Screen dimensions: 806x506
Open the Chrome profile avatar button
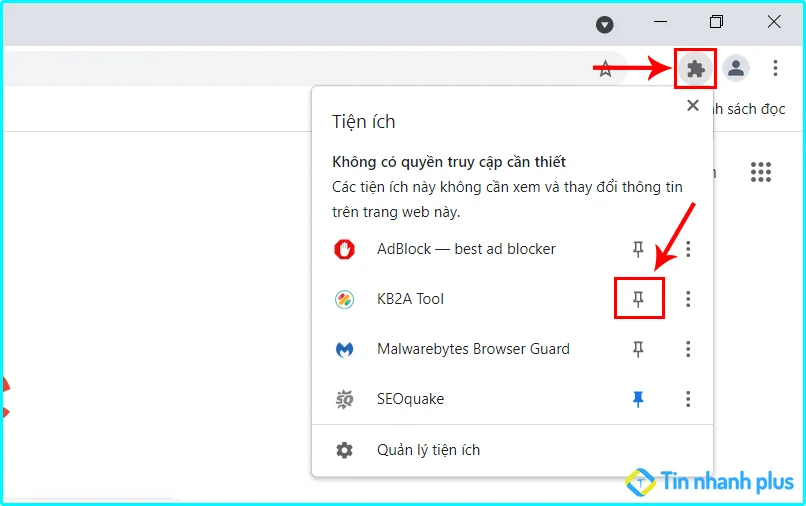click(736, 68)
